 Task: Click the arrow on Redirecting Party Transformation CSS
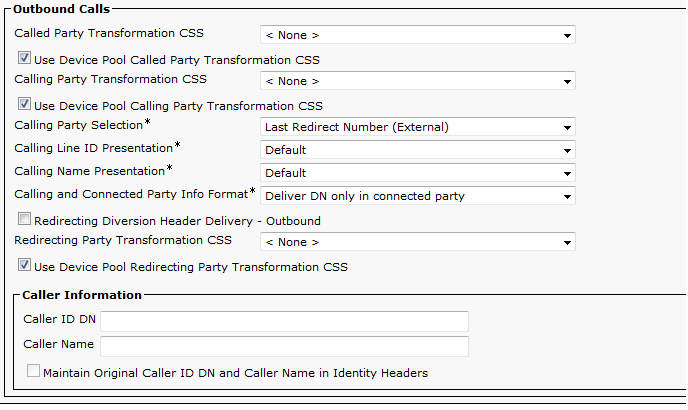tap(567, 243)
